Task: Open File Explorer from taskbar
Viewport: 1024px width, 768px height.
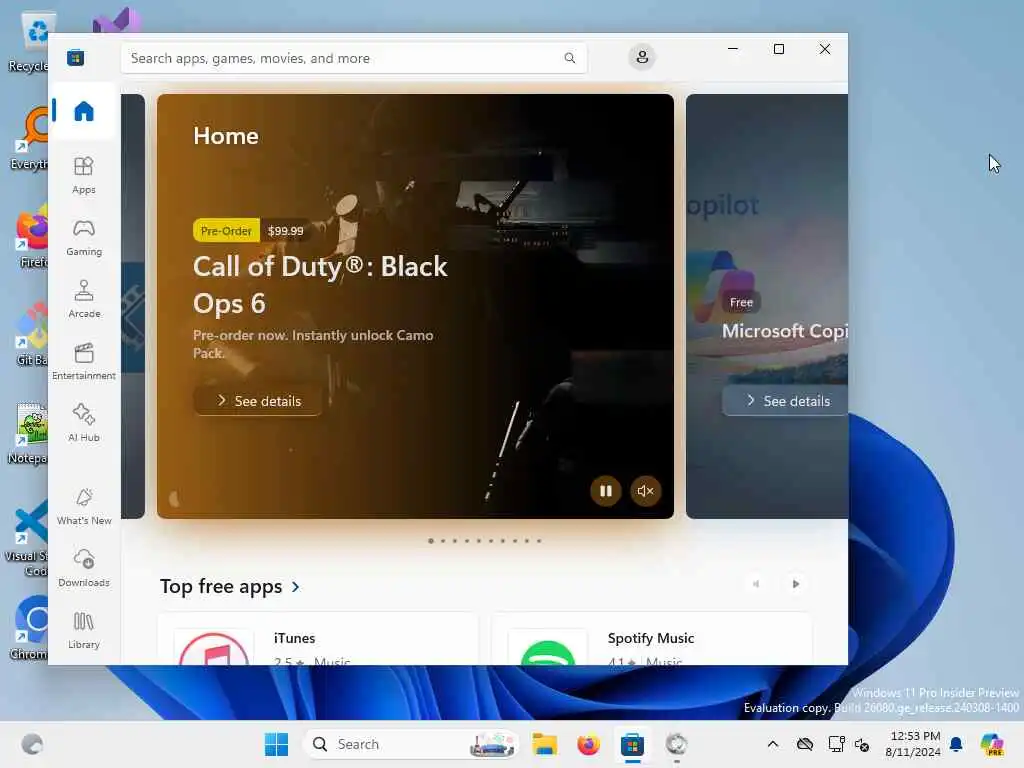Action: pyautogui.click(x=545, y=744)
